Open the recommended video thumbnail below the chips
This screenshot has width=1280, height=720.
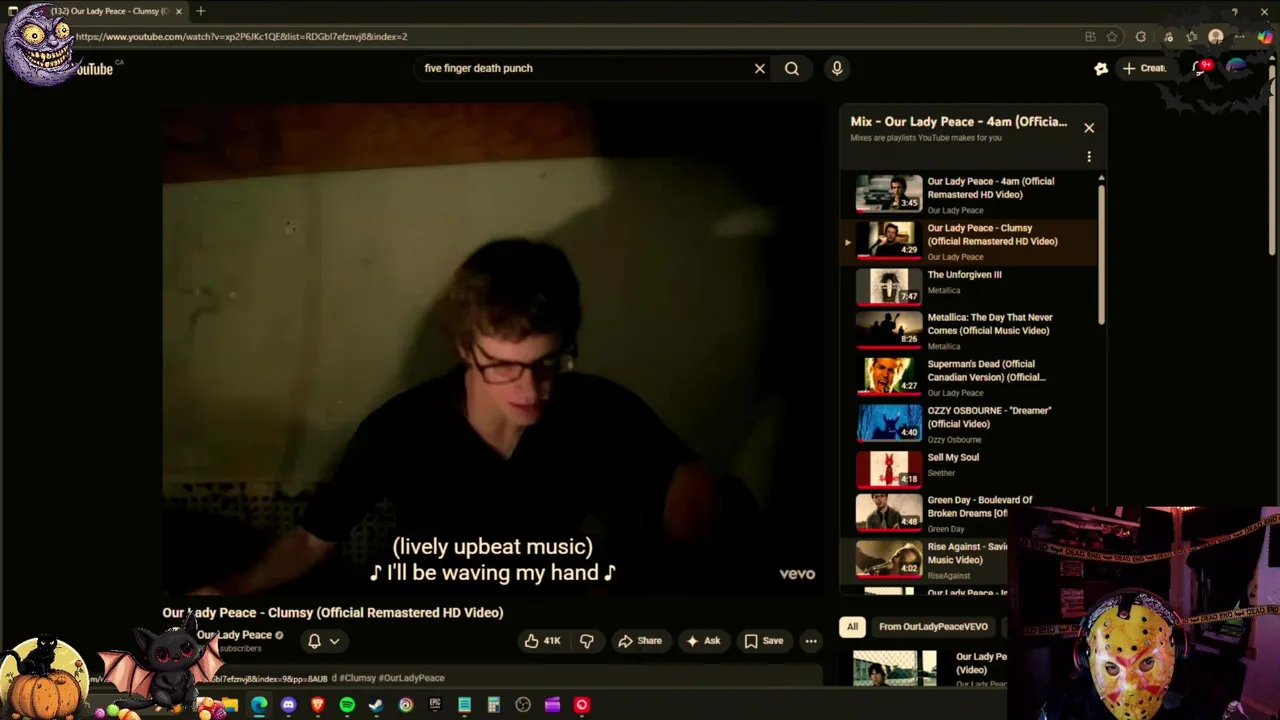pos(895,669)
